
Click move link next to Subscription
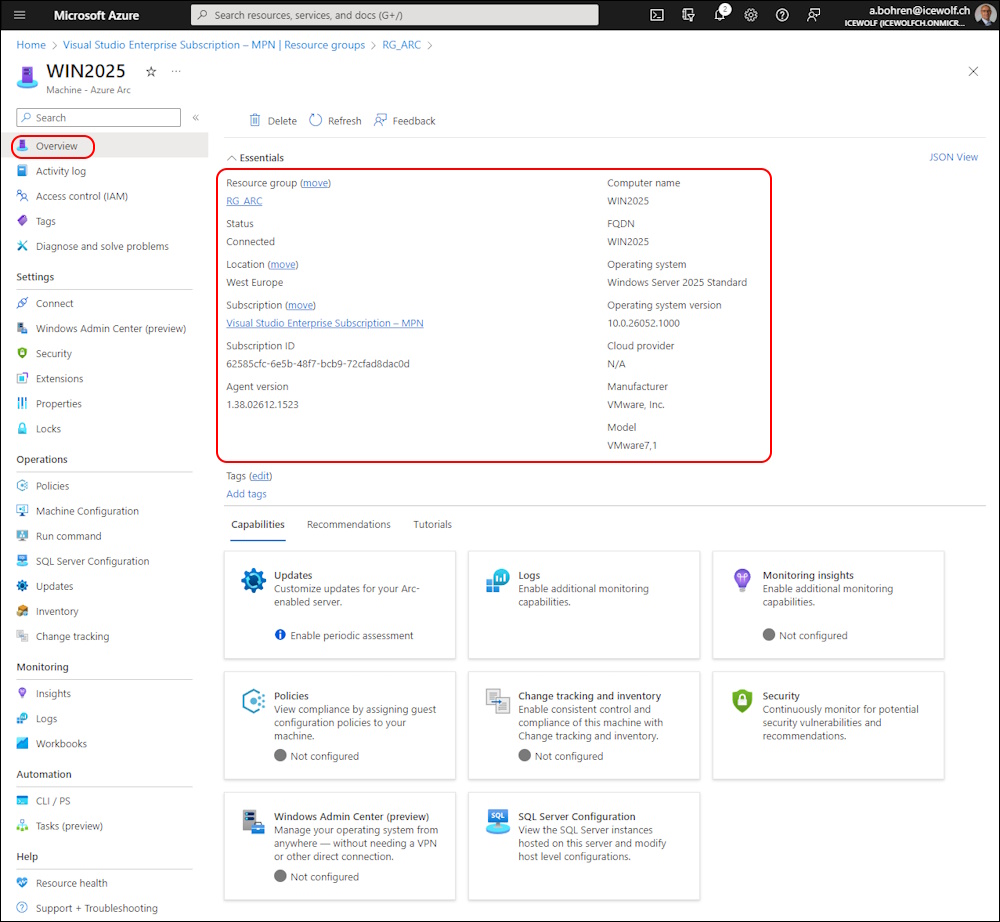point(300,305)
